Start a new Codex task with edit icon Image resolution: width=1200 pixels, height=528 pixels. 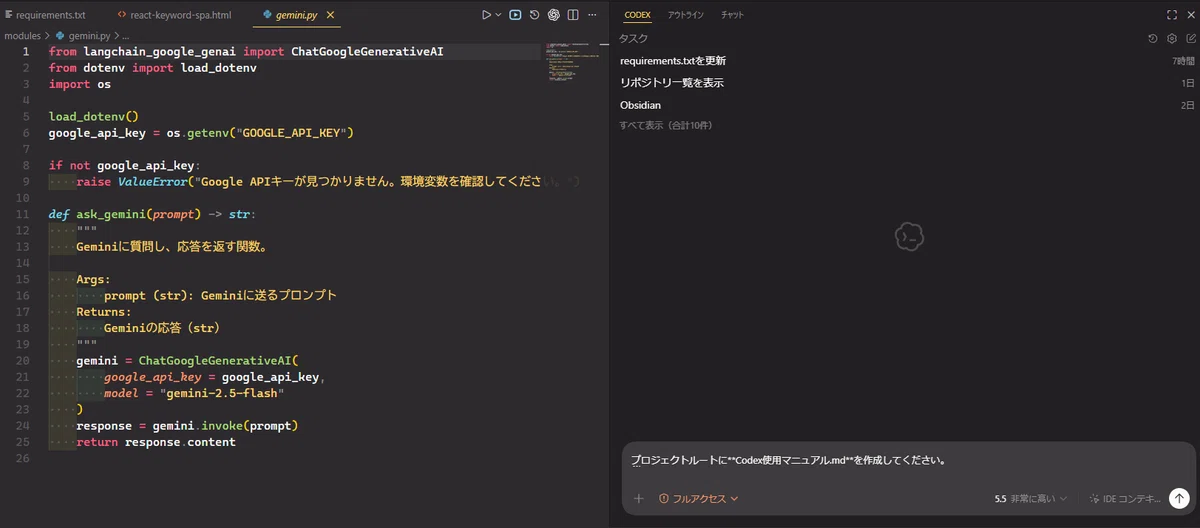(1190, 38)
